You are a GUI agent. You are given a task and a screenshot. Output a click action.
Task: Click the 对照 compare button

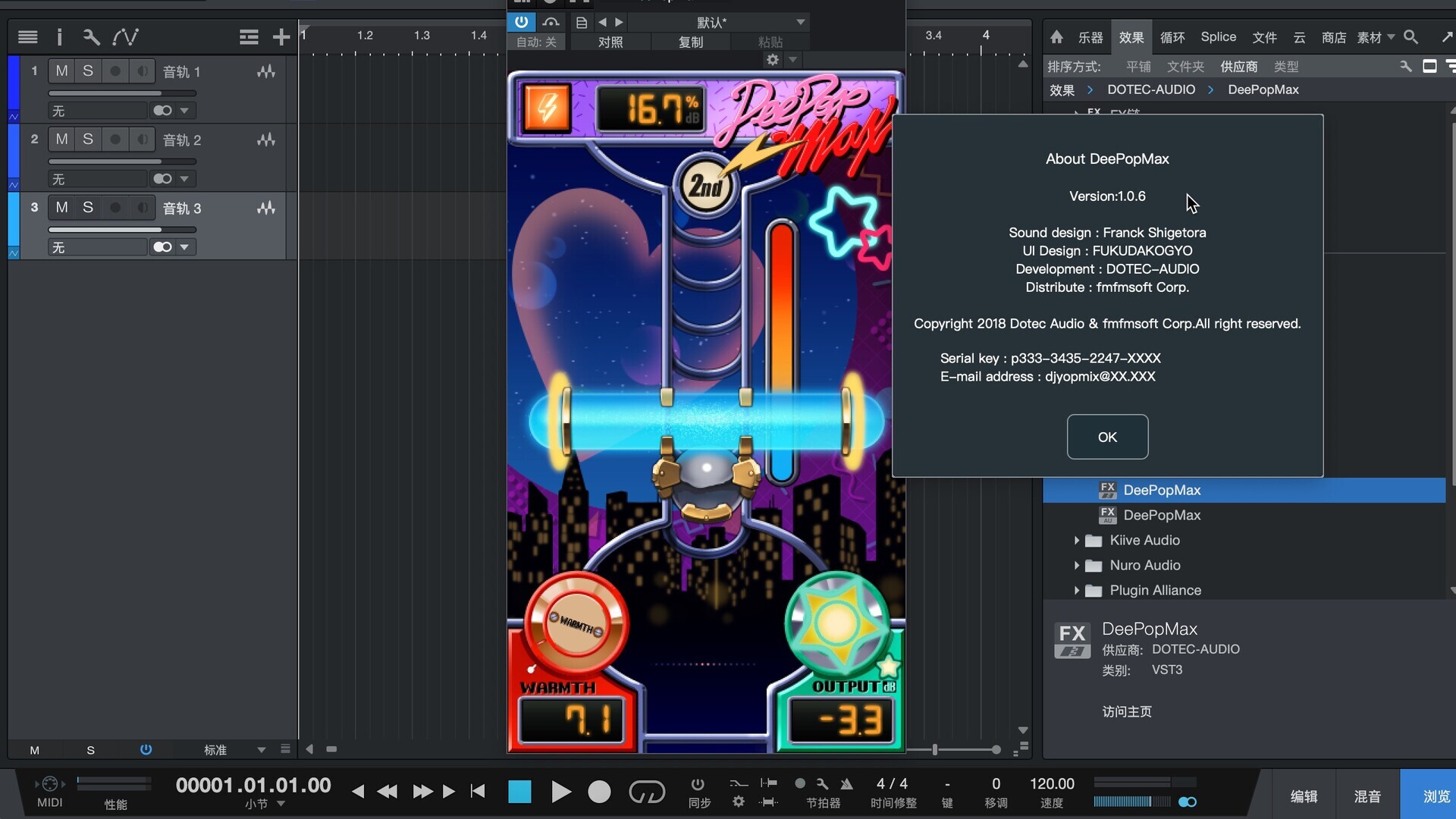coord(610,42)
